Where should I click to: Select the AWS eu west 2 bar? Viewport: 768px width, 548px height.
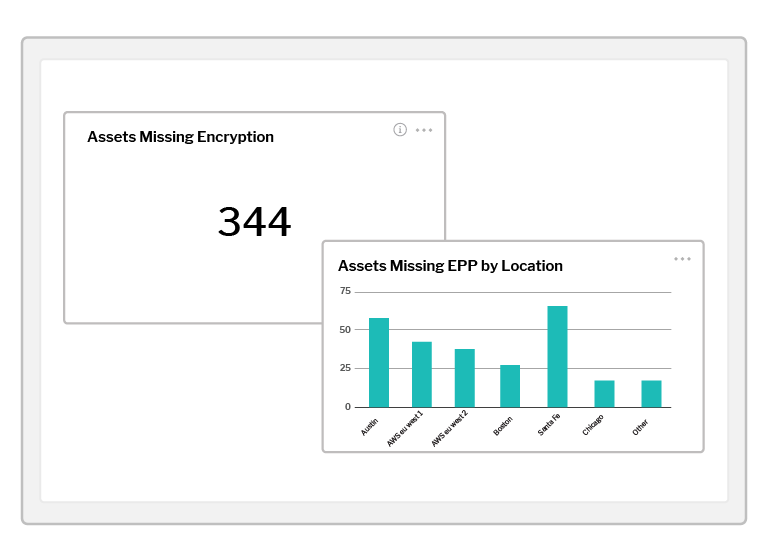click(x=465, y=378)
